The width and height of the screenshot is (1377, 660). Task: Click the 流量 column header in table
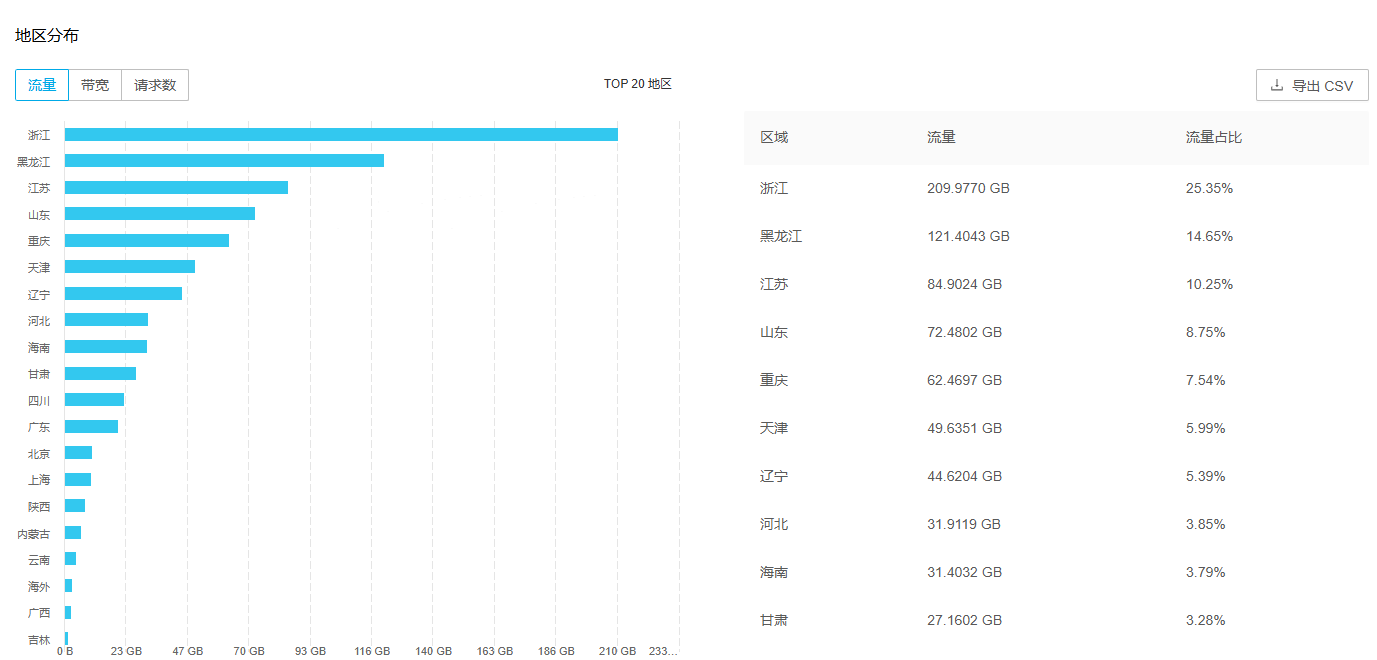(x=941, y=137)
